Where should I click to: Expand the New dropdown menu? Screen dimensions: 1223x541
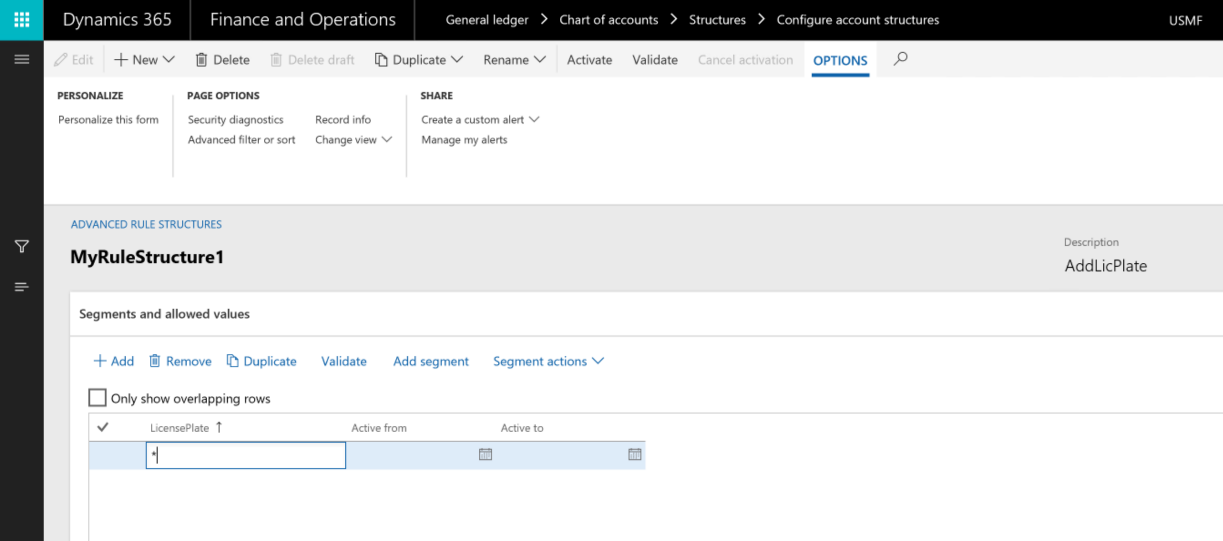[x=144, y=60]
